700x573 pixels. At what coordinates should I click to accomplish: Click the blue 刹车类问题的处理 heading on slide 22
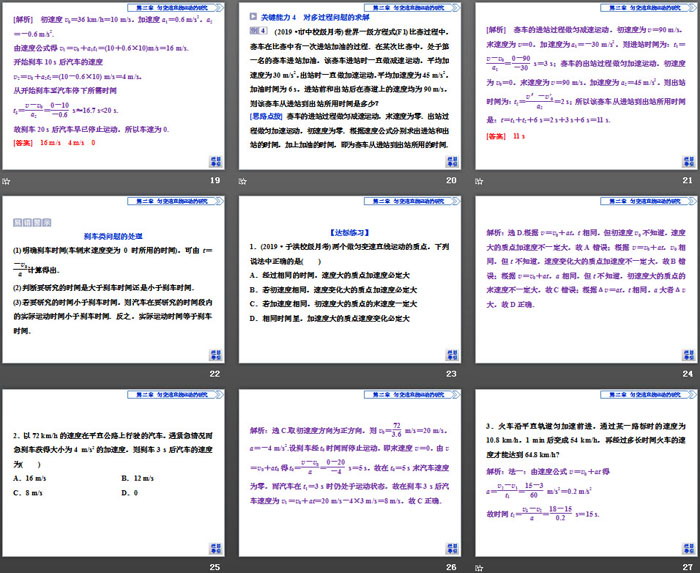click(113, 237)
